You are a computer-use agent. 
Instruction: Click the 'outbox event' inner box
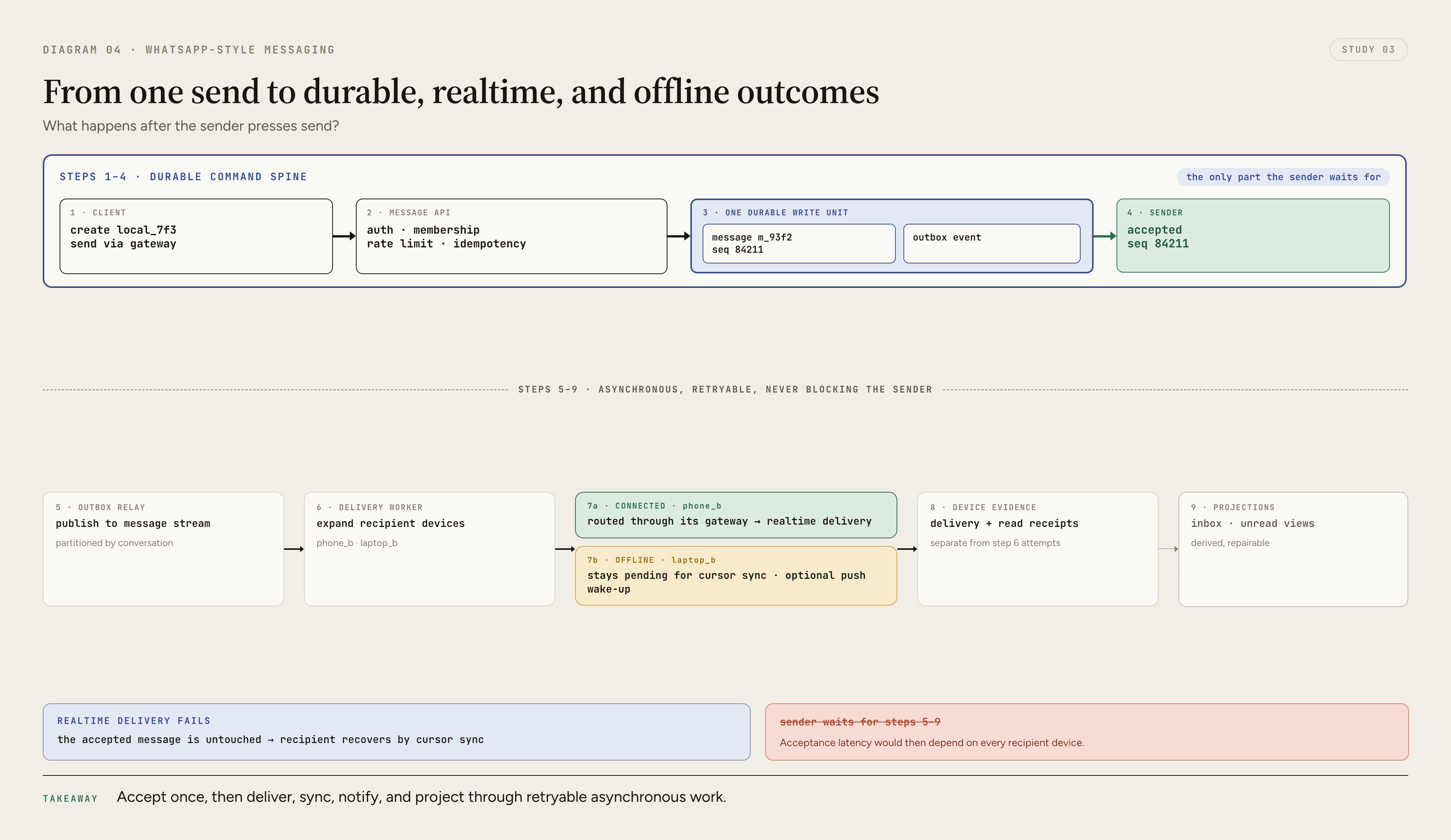click(992, 244)
